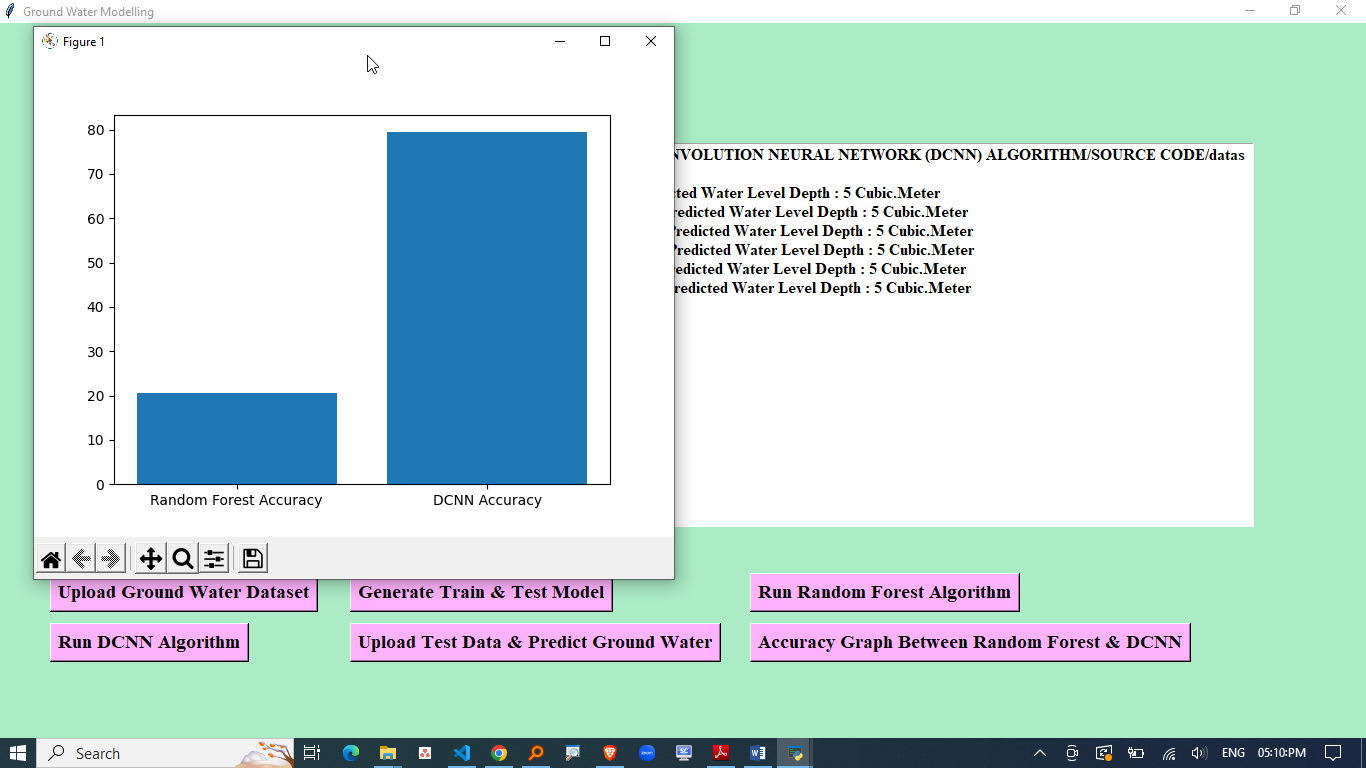This screenshot has height=768, width=1366.
Task: Click Upload Ground Water Dataset button
Action: pyautogui.click(x=184, y=592)
